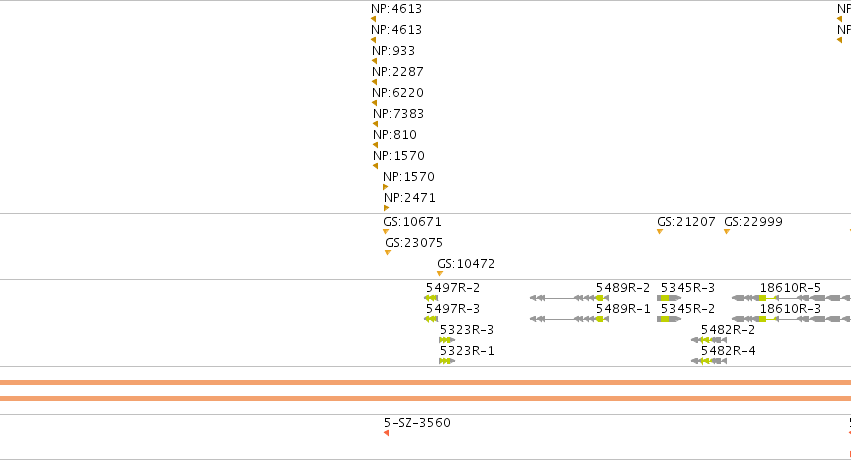Select the NP:933 insertion marker

pyautogui.click(x=374, y=61)
